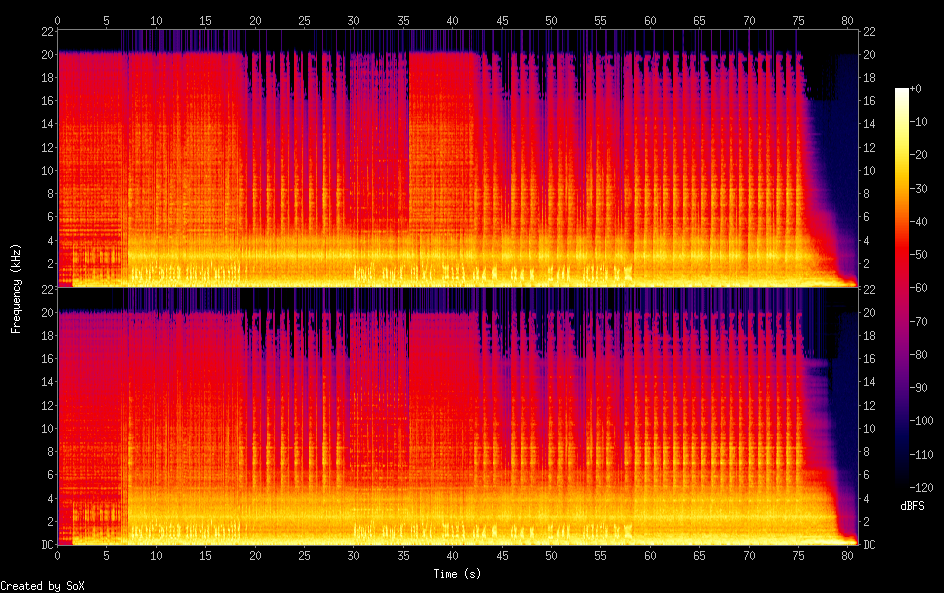Click "DC" on the lower channel's left axis
Image resolution: width=944 pixels, height=593 pixels.
tap(48, 545)
